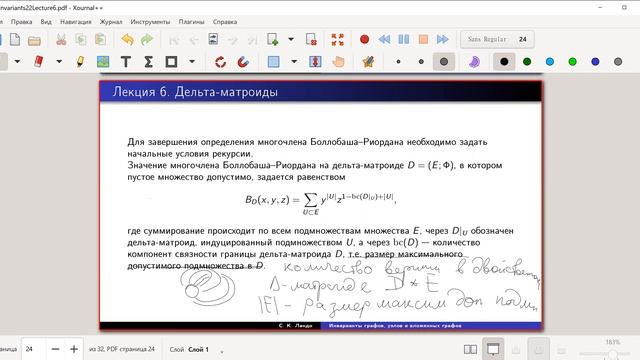Viewport: 640px width, 360px height.
Task: Increase page number with plus button
Action: (x=74, y=349)
